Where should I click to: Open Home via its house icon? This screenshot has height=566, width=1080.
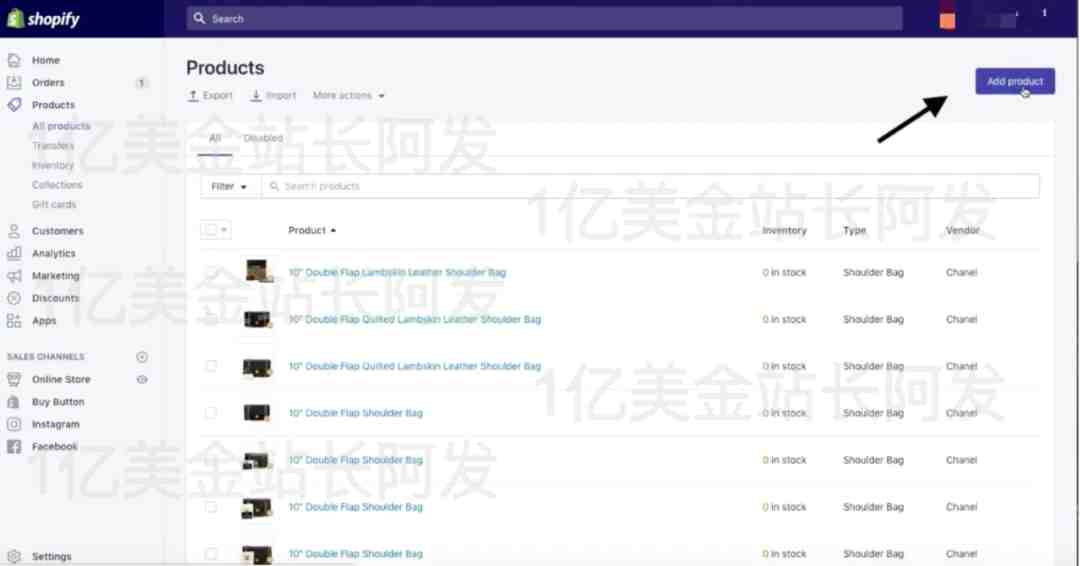14,60
